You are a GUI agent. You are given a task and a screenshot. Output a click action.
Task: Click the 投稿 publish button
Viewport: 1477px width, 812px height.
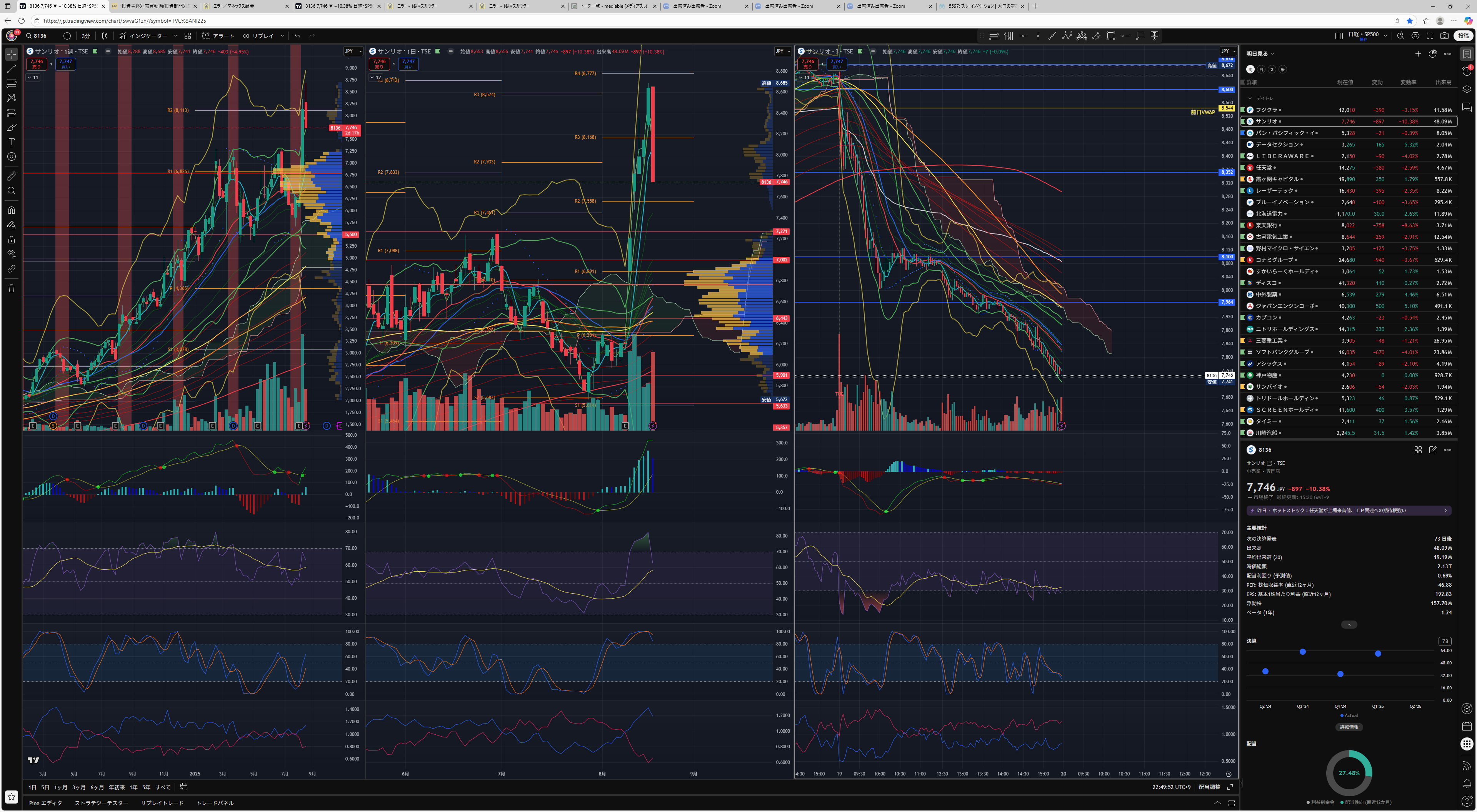click(1464, 35)
